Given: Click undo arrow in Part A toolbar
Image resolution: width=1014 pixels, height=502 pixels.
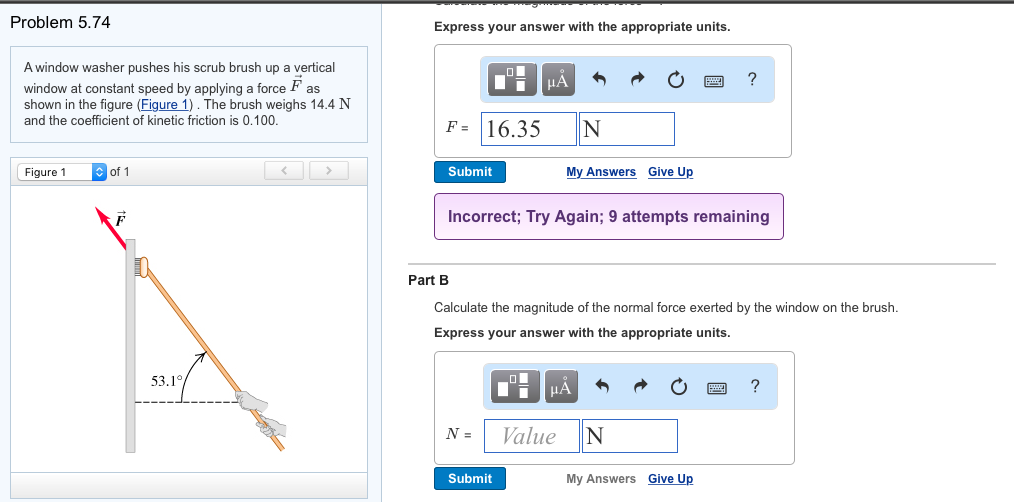Looking at the screenshot, I should 599,80.
